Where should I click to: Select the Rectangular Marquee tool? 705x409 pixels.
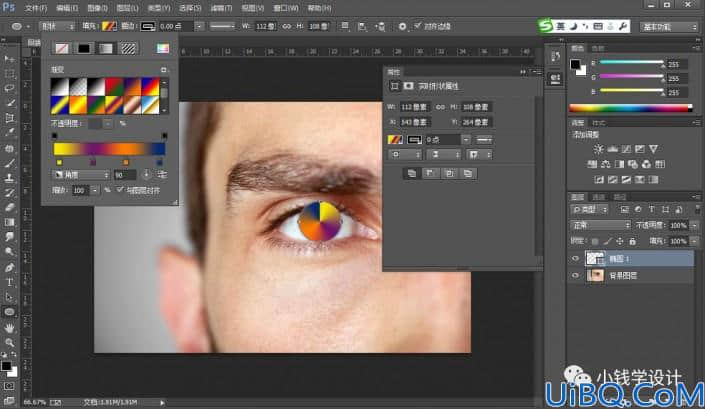point(9,74)
